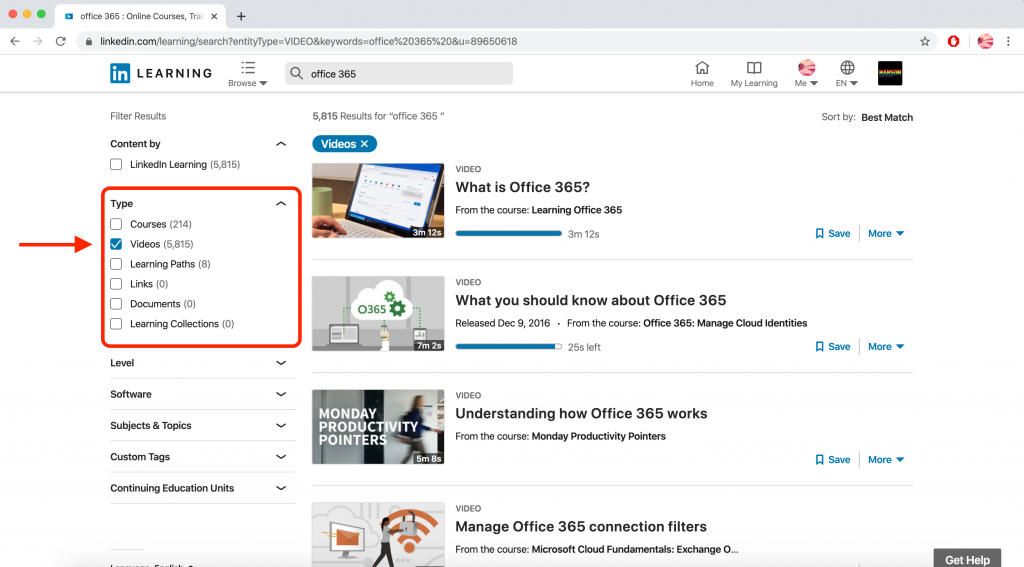Screen dimensions: 1024x567
Task: Open the Opera extension icon in toolbar
Action: click(x=953, y=41)
